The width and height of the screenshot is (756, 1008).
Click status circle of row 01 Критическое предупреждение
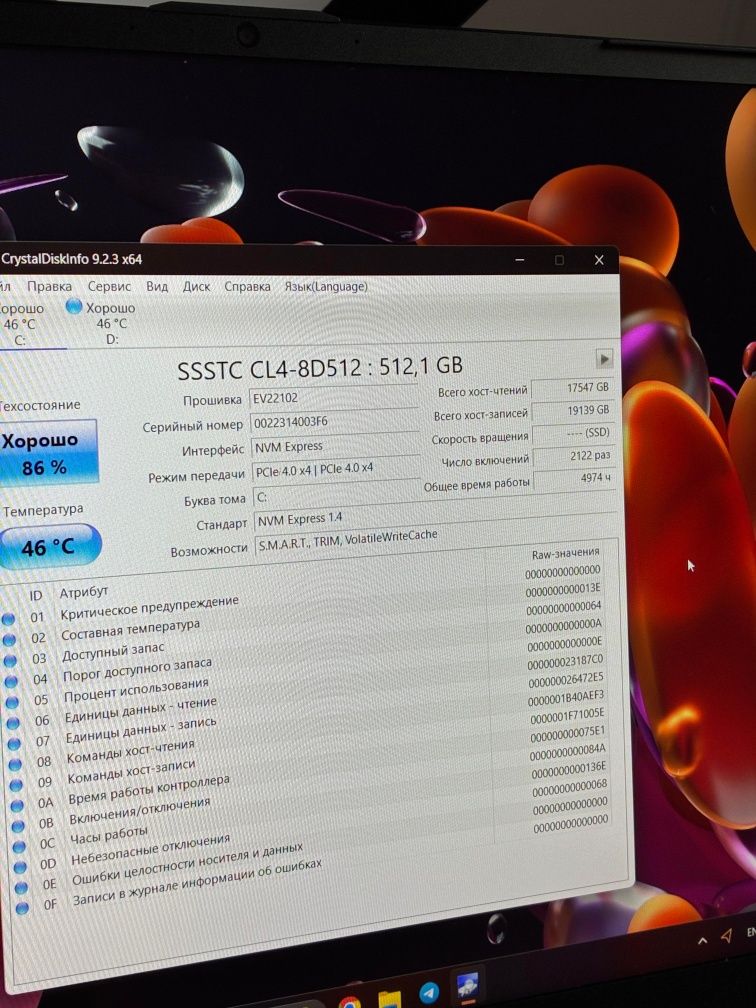pyautogui.click(x=8, y=619)
